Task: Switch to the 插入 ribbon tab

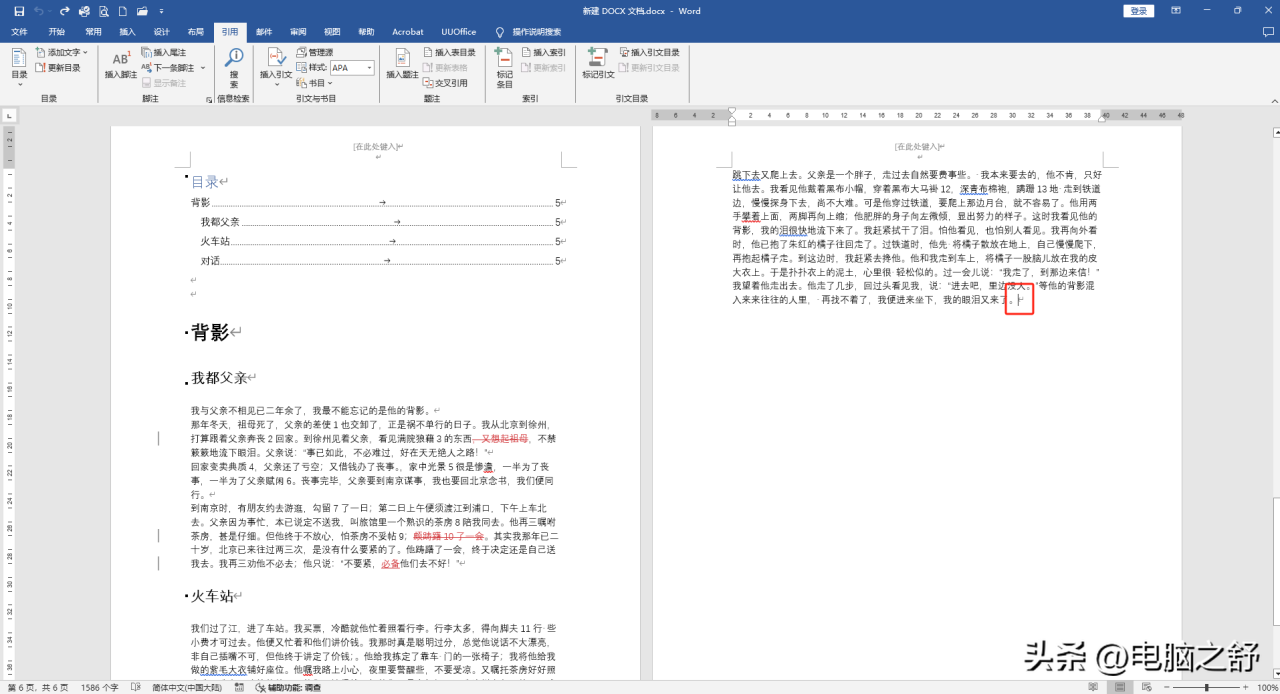Action: coord(127,32)
